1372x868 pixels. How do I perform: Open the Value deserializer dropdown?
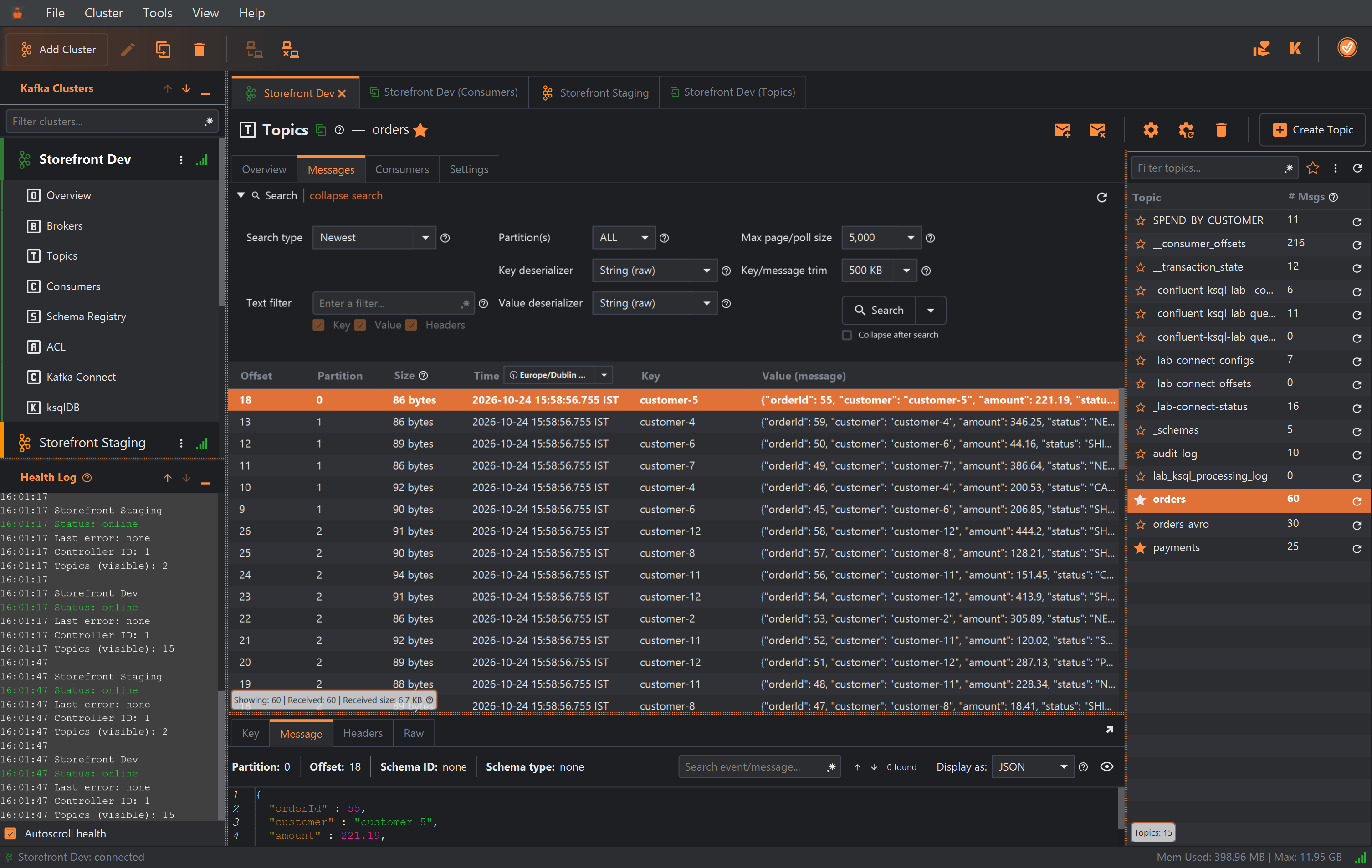(654, 304)
